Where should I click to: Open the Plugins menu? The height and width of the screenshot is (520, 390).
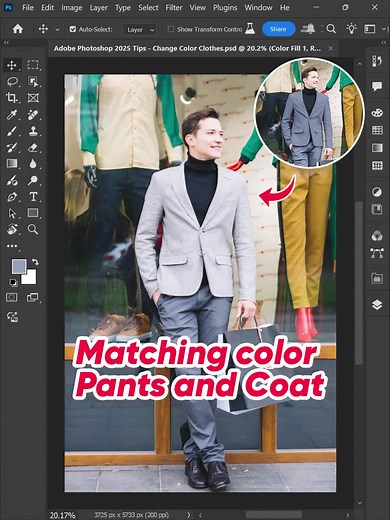225,7
